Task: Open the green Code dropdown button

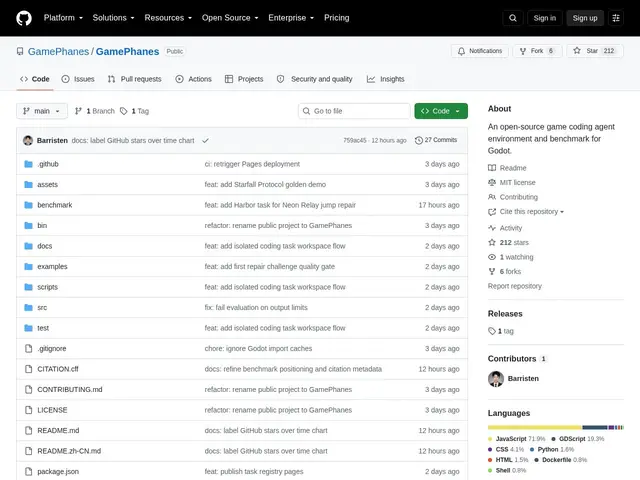Action: coord(441,111)
